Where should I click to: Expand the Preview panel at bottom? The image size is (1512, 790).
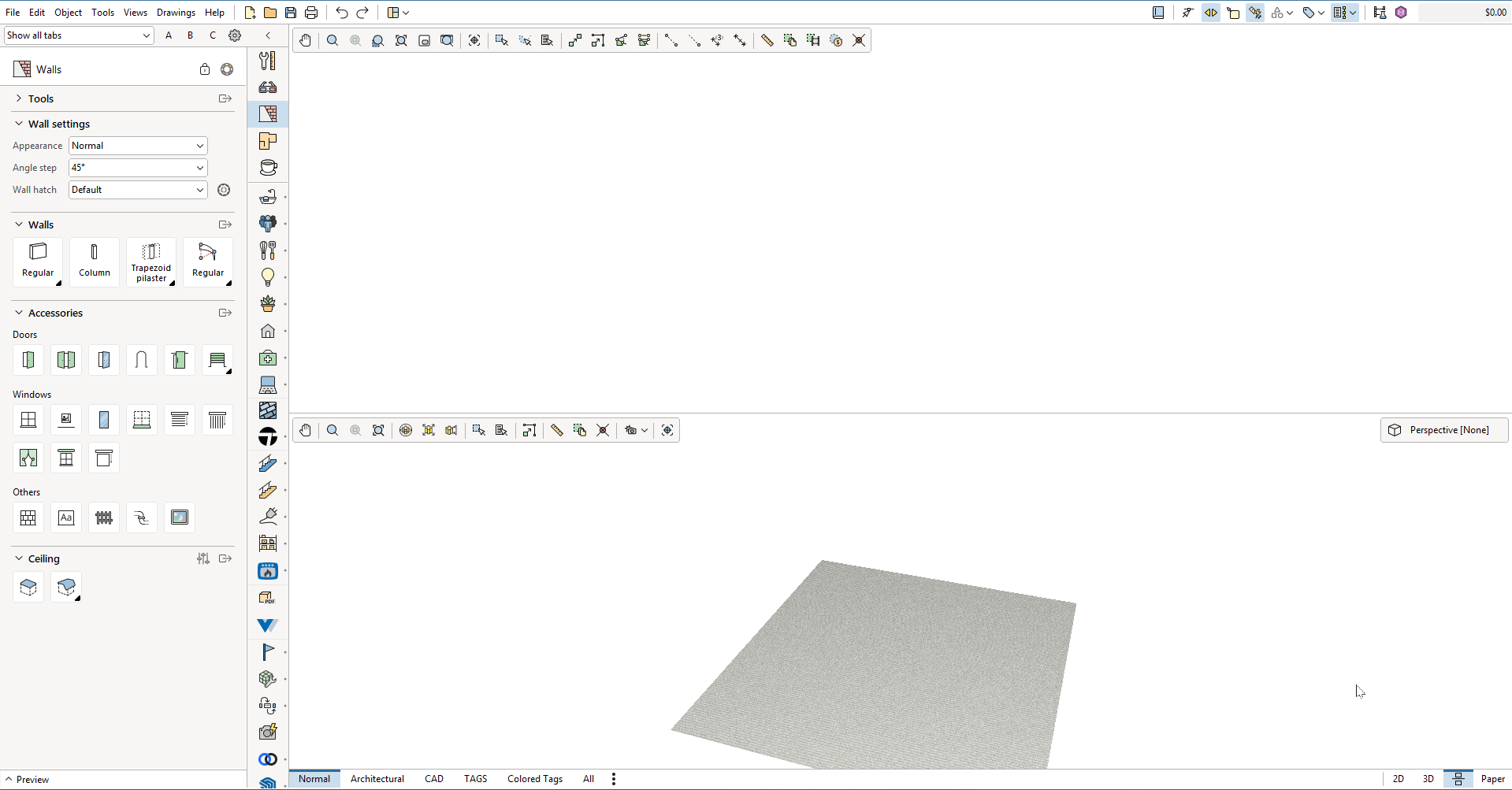tap(27, 780)
